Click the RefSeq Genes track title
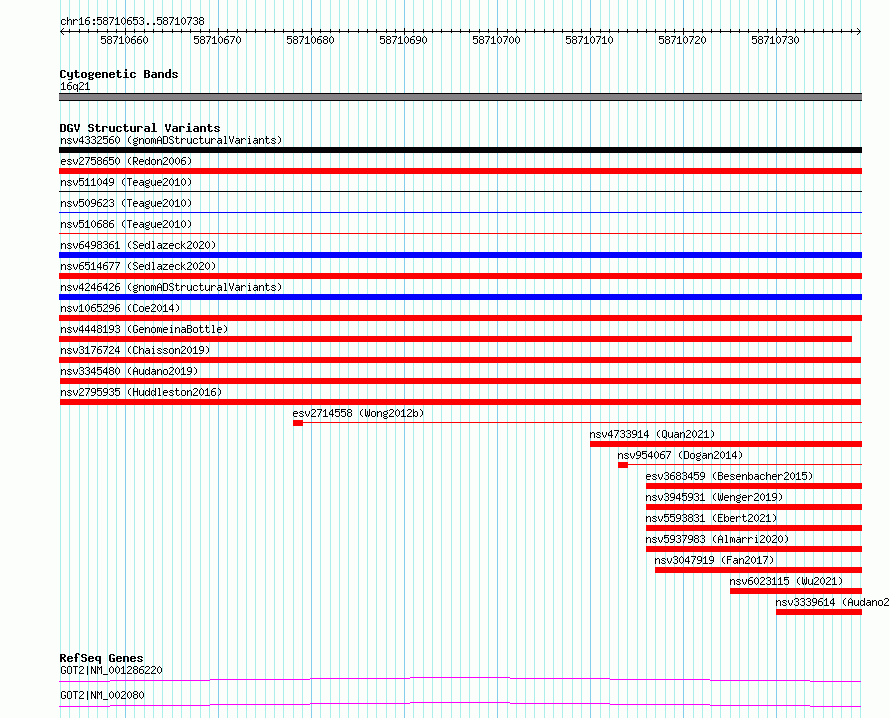Screen dimensions: 890x718 pyautogui.click(x=101, y=658)
